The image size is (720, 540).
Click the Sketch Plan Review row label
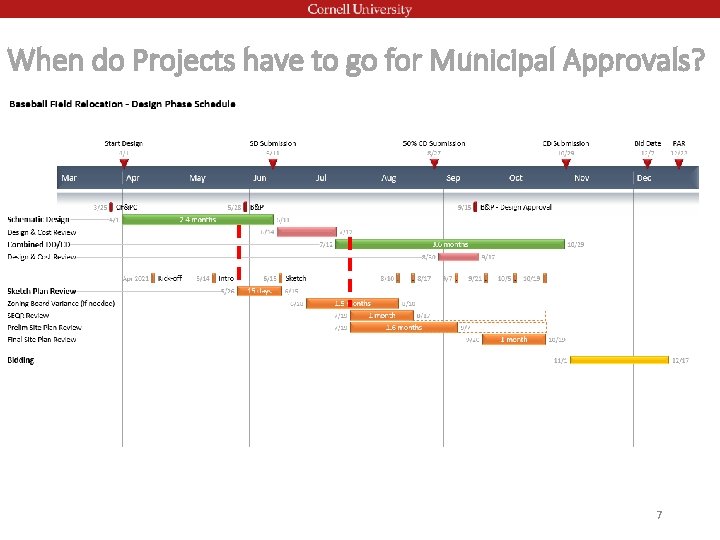42,291
